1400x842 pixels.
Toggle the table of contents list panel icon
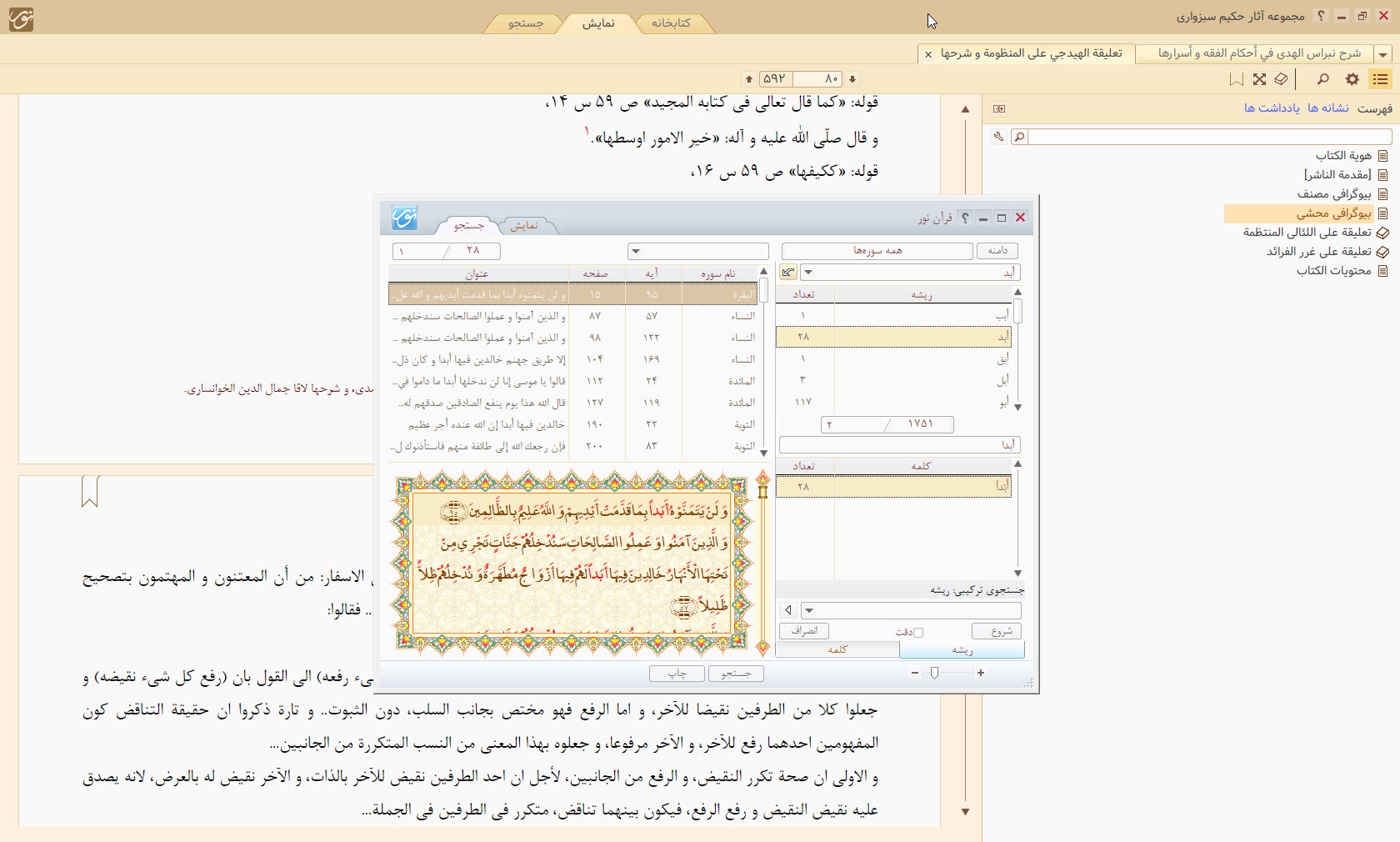tap(1381, 79)
